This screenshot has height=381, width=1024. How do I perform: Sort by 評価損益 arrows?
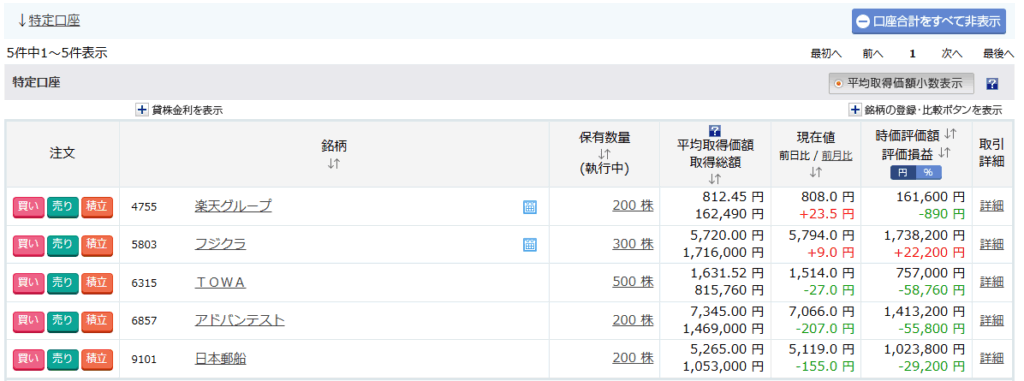click(x=943, y=153)
